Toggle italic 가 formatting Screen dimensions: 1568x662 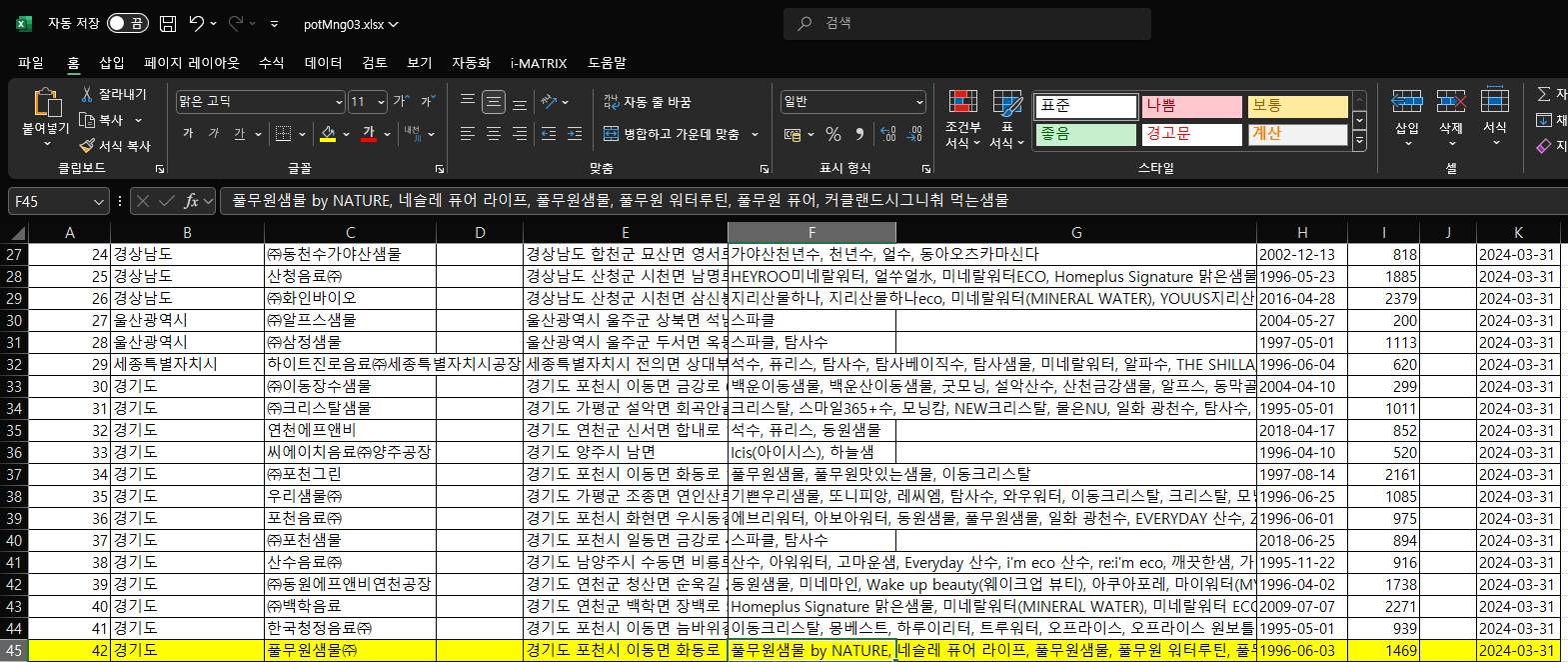tap(214, 134)
